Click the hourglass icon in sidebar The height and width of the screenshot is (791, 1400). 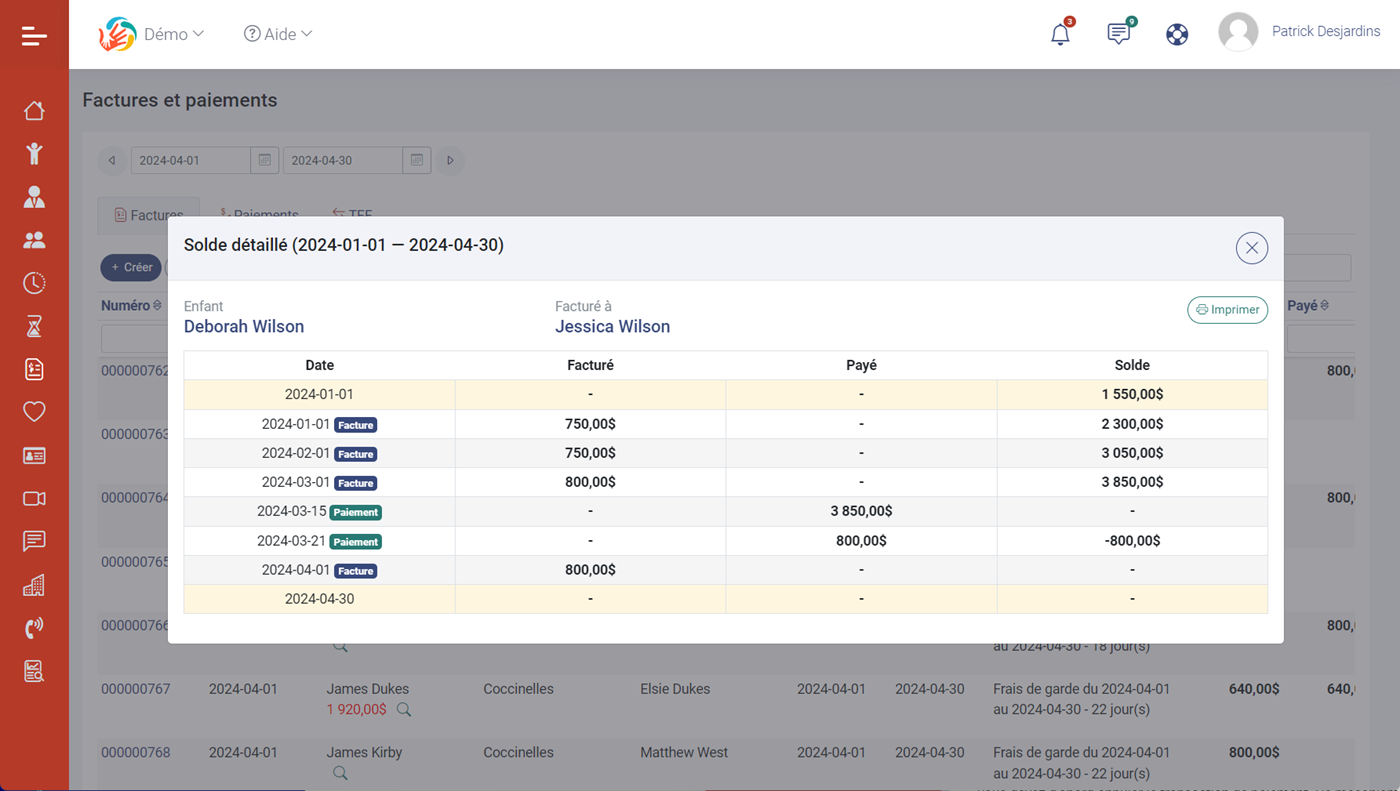point(34,326)
